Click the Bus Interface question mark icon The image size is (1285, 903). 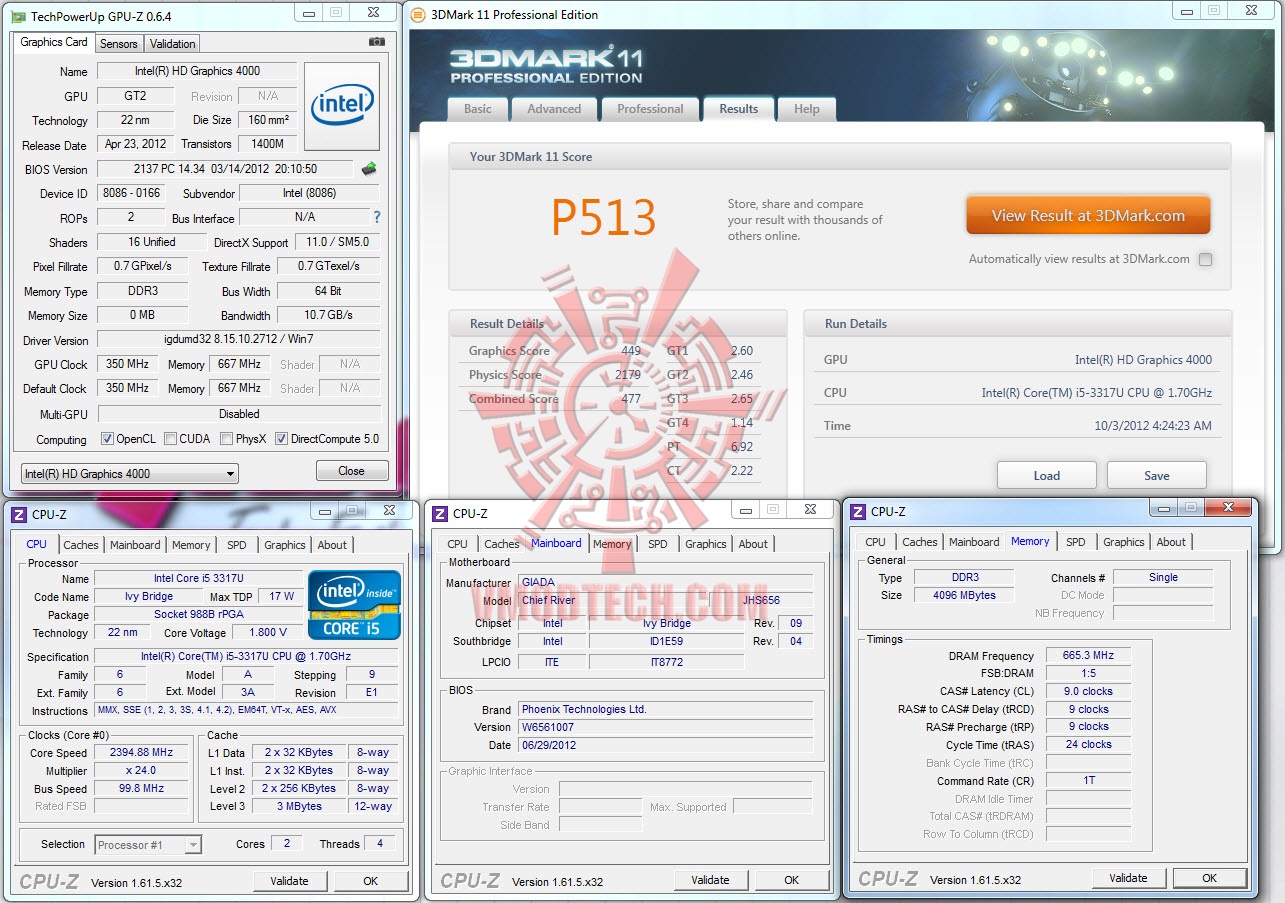(x=377, y=217)
